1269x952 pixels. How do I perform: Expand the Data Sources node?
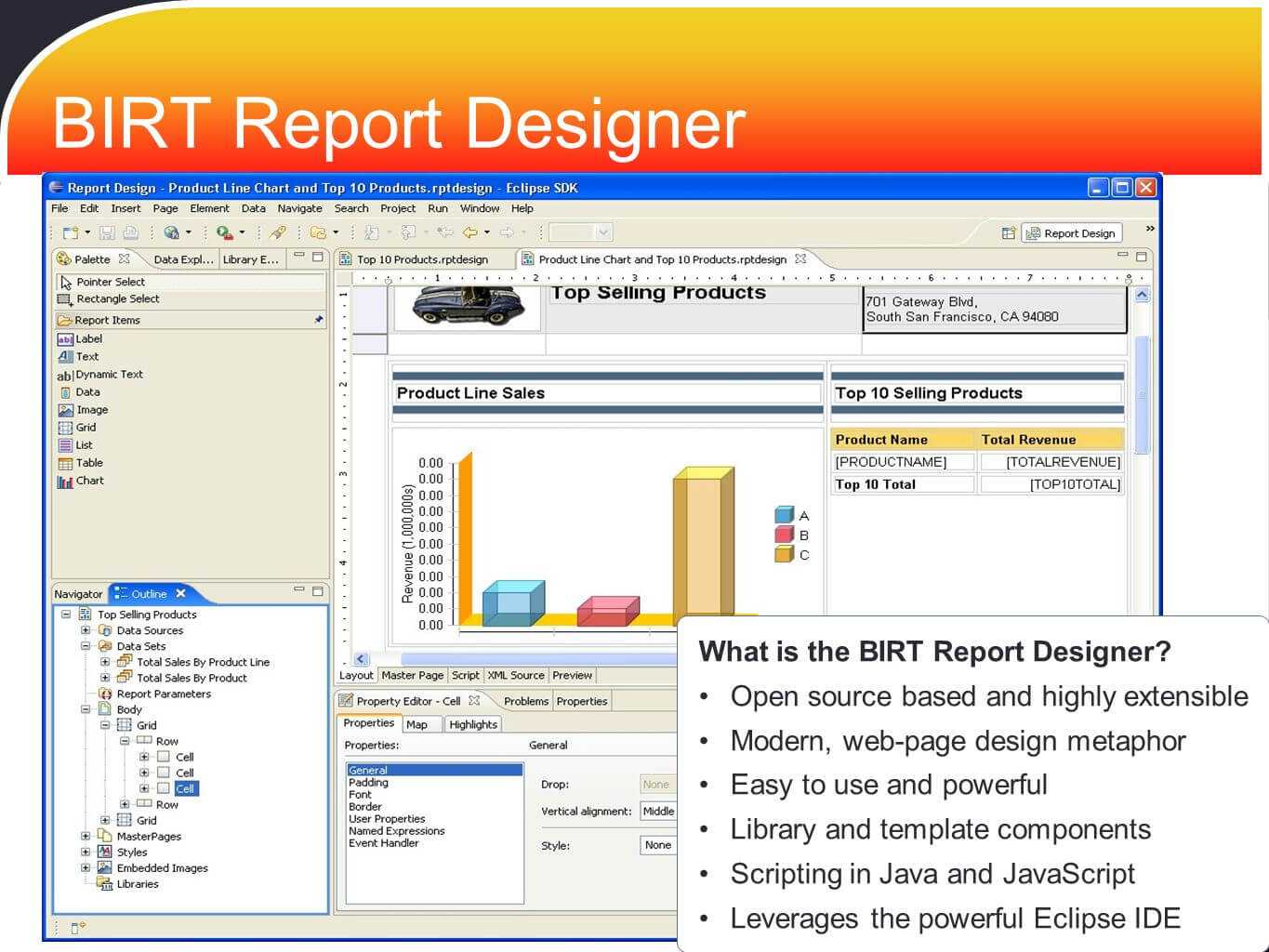[x=86, y=630]
